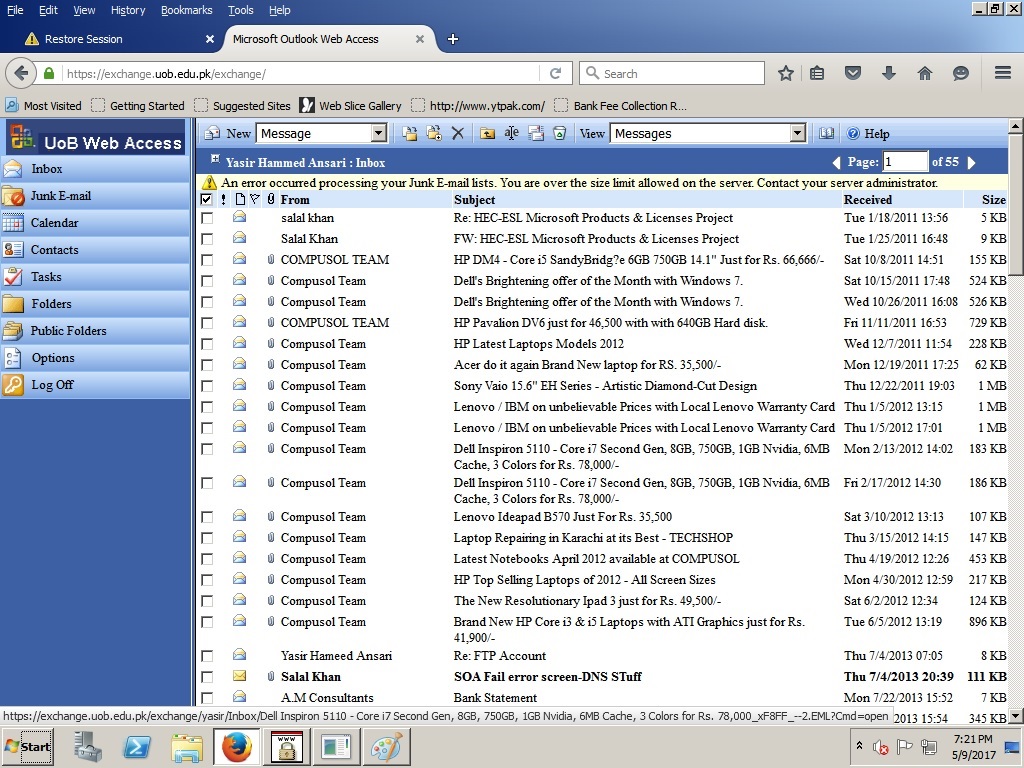Expand the folder list plus icon beside Inbox title
The height and width of the screenshot is (768, 1024).
tap(215, 159)
